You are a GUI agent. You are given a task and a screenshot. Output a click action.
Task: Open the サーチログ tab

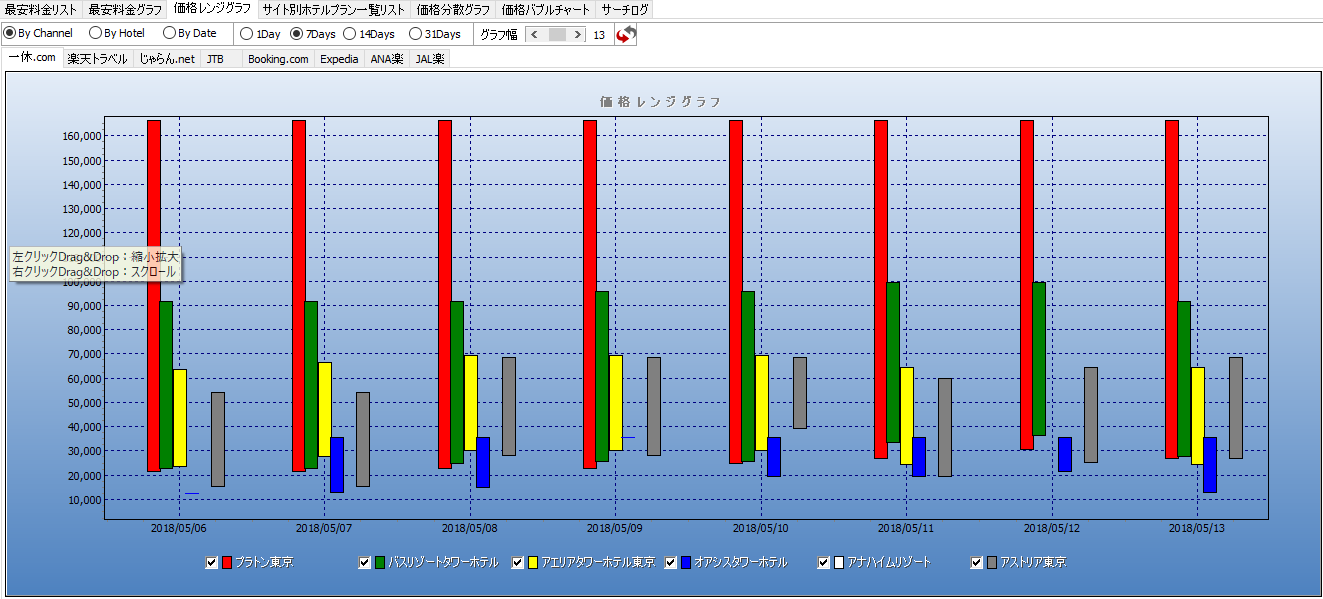[625, 10]
